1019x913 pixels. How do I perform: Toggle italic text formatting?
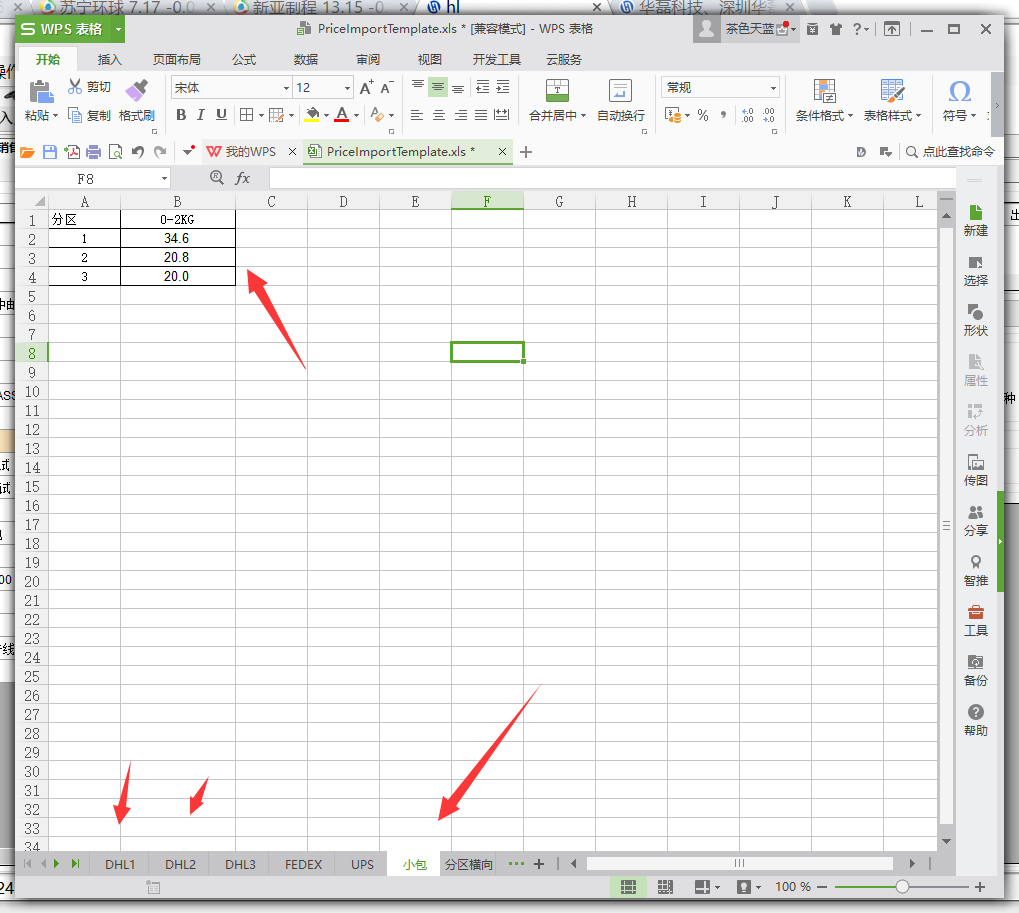pyautogui.click(x=200, y=115)
